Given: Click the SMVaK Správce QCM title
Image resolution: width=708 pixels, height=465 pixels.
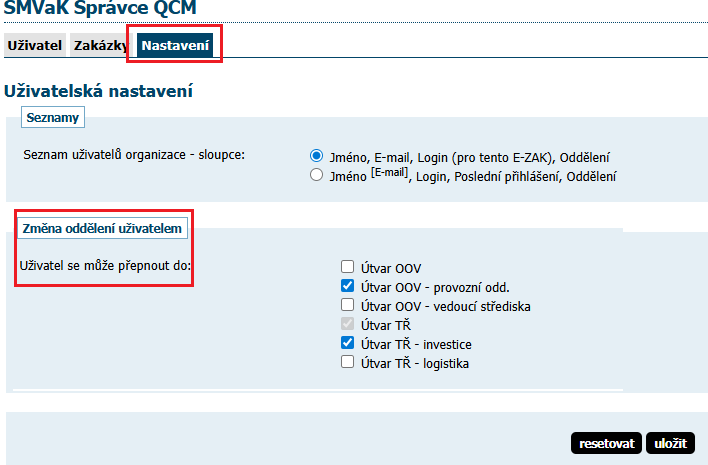Looking at the screenshot, I should coord(100,9).
